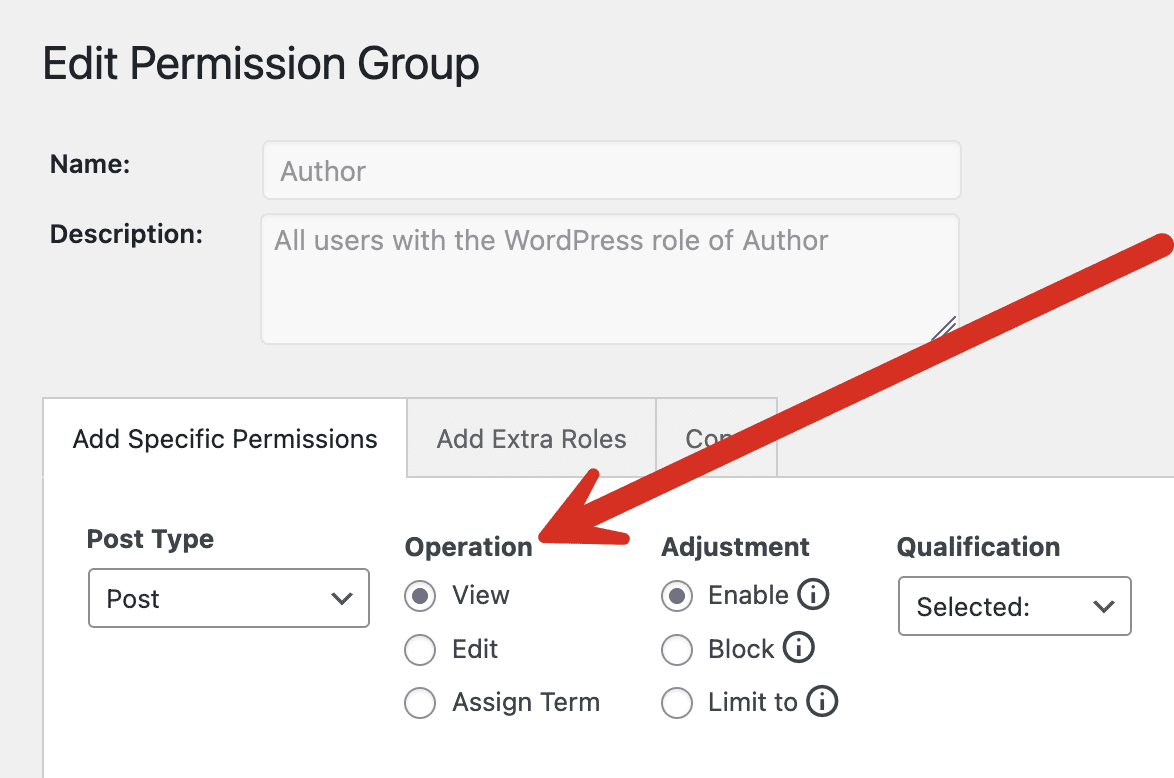Click the Description label

(x=125, y=234)
